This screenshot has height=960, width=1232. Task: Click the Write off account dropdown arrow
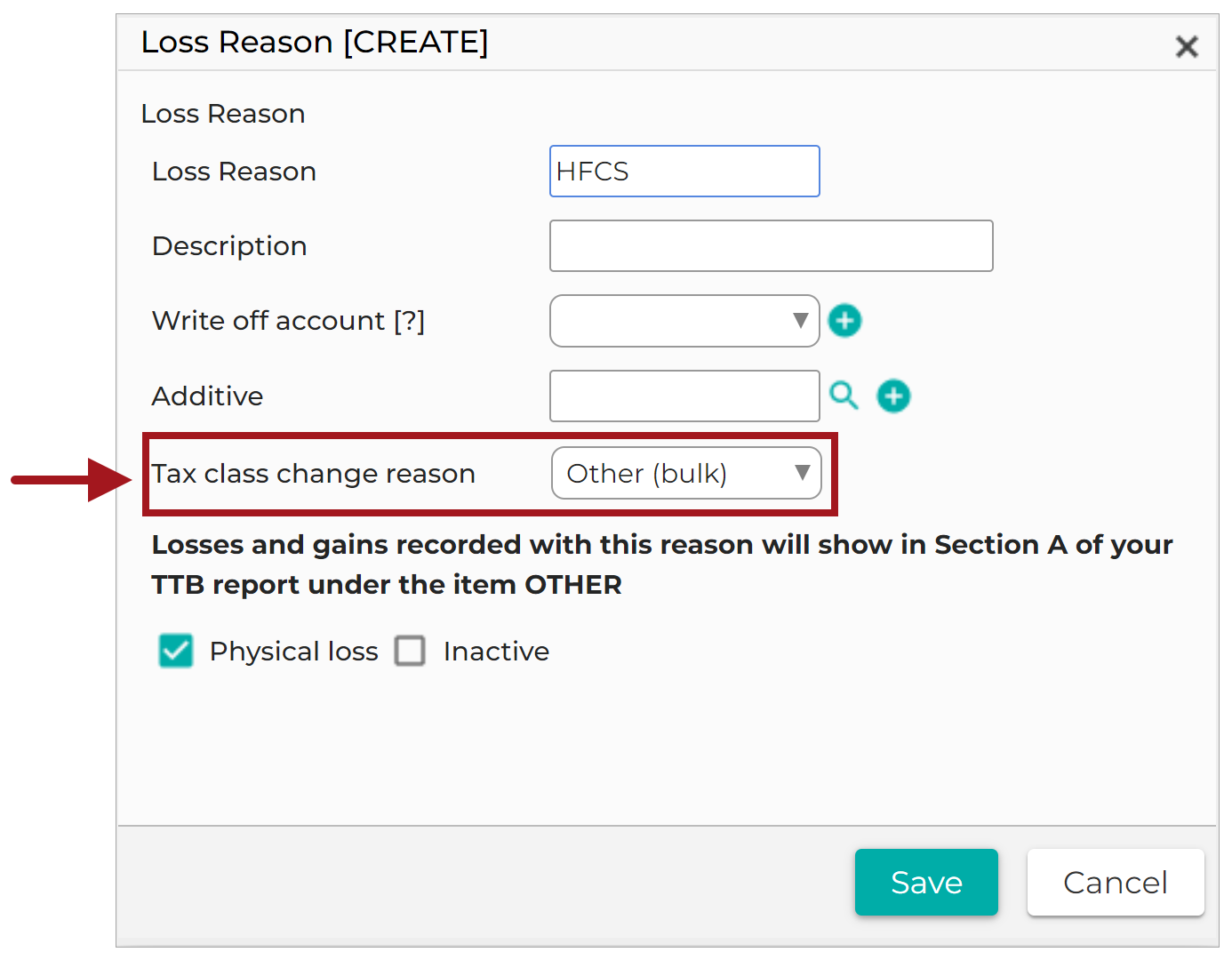pos(800,320)
